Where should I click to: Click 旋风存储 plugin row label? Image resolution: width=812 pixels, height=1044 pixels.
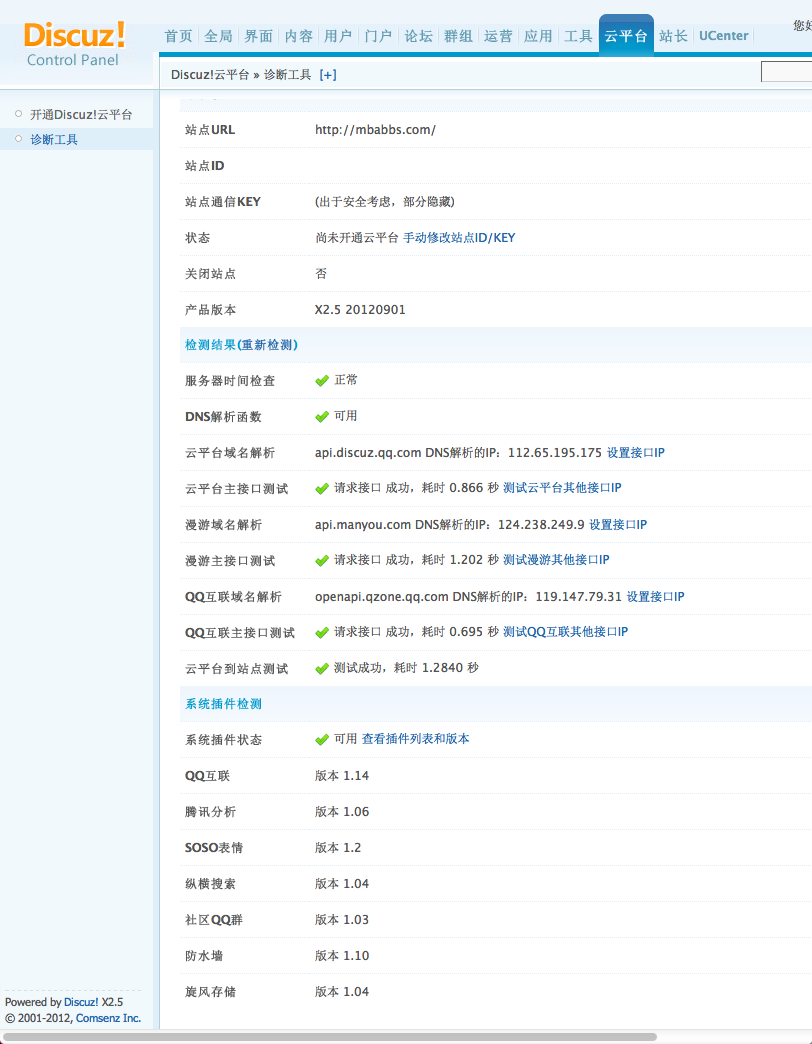pyautogui.click(x=210, y=991)
